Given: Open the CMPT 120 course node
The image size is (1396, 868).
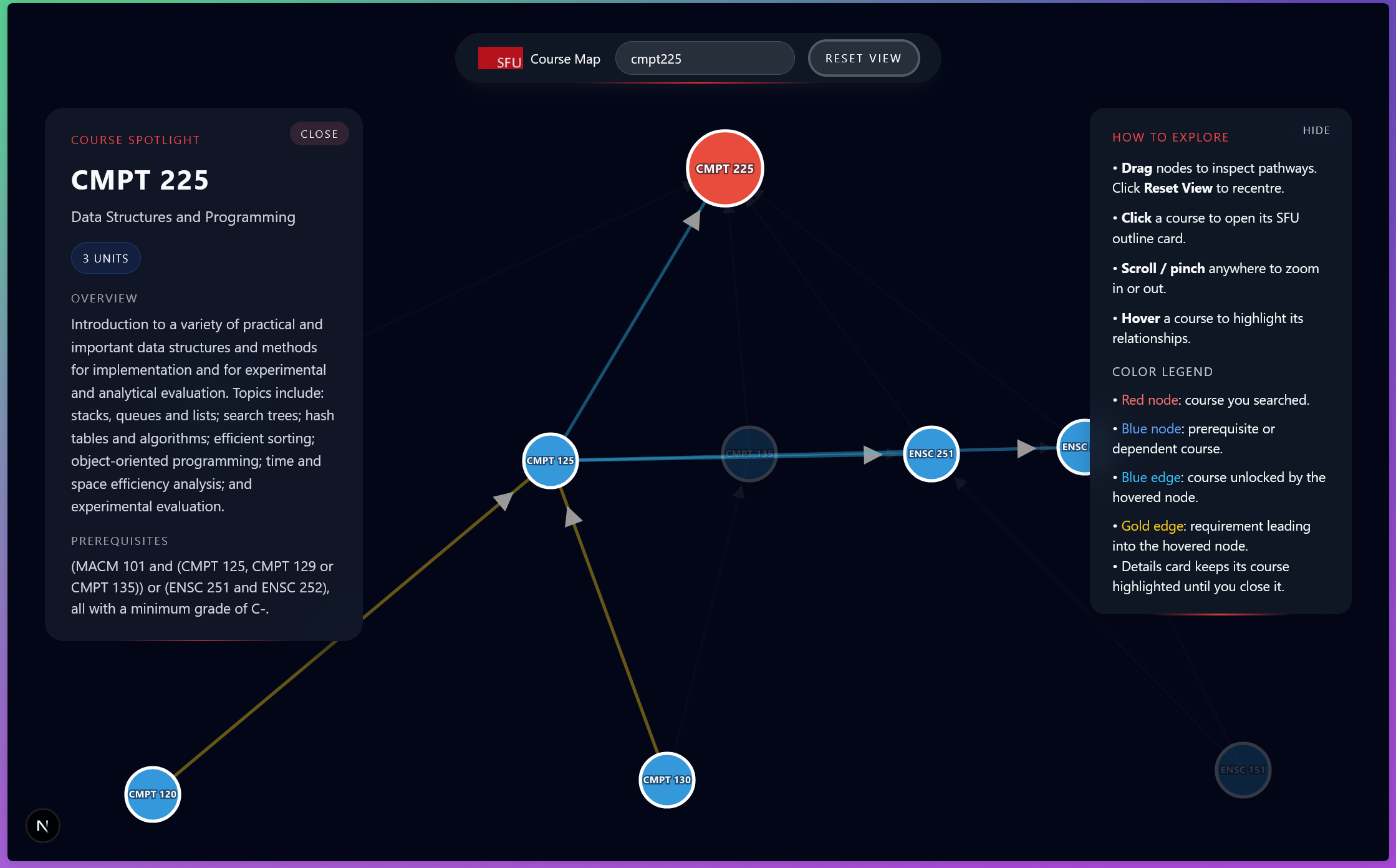Looking at the screenshot, I should pos(153,794).
